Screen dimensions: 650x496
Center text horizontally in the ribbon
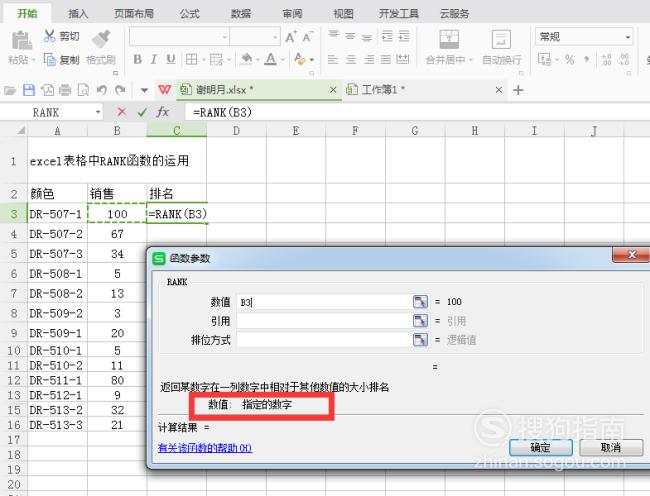click(351, 59)
